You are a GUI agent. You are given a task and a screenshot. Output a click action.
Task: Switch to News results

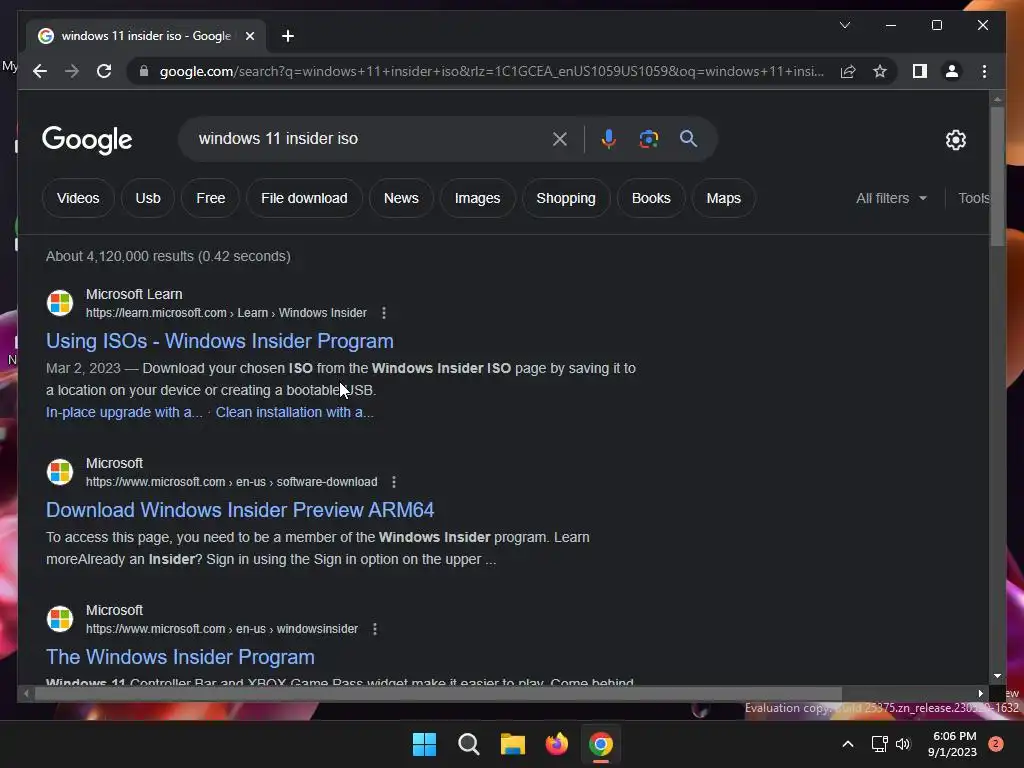tap(401, 198)
